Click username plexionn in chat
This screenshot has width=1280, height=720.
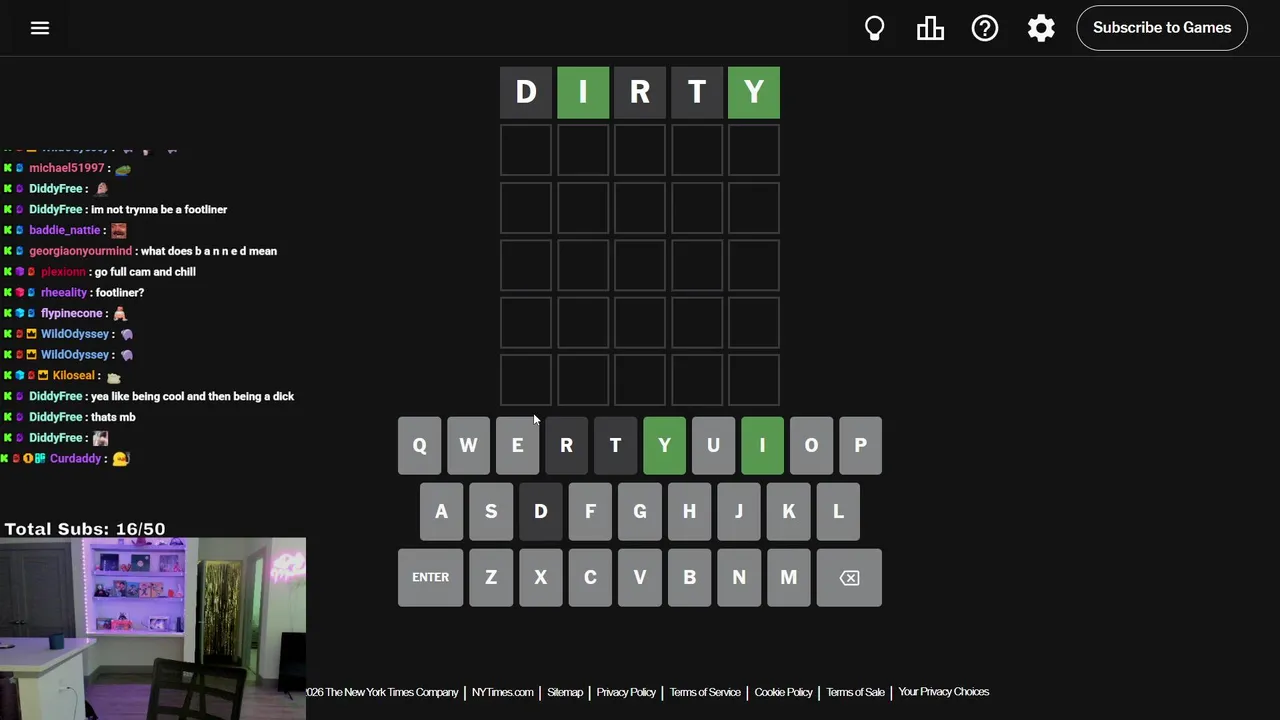[x=63, y=272]
